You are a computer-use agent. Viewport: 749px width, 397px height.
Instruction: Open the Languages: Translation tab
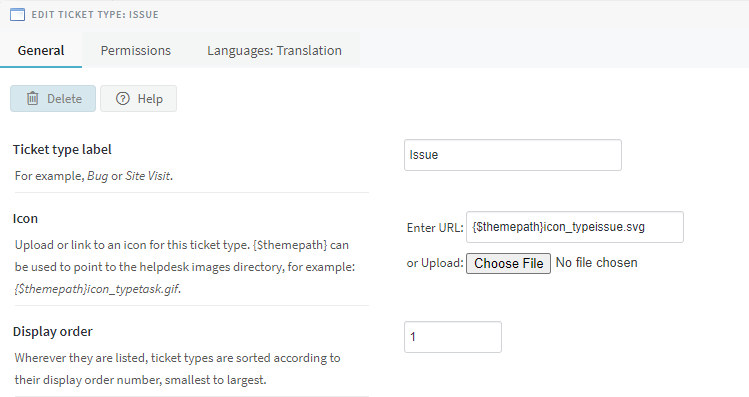[x=274, y=51]
